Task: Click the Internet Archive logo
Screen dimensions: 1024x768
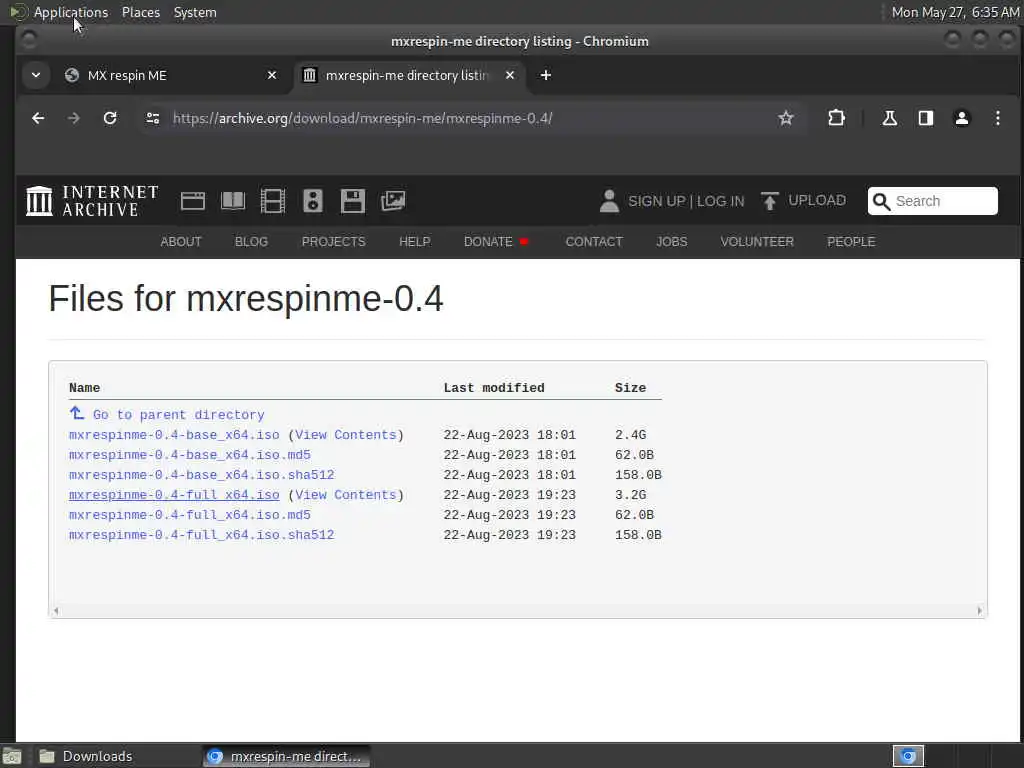Action: pyautogui.click(x=92, y=200)
